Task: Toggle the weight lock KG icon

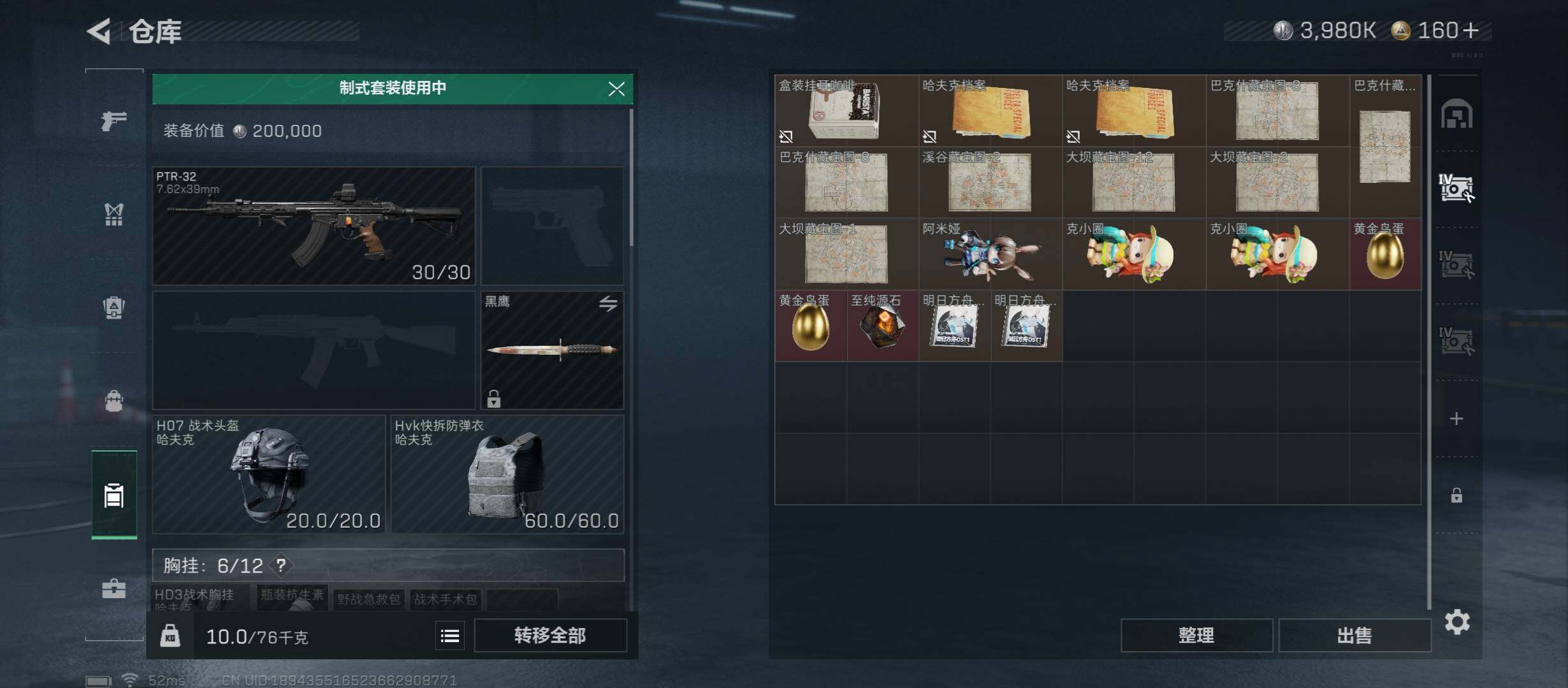Action: [170, 636]
